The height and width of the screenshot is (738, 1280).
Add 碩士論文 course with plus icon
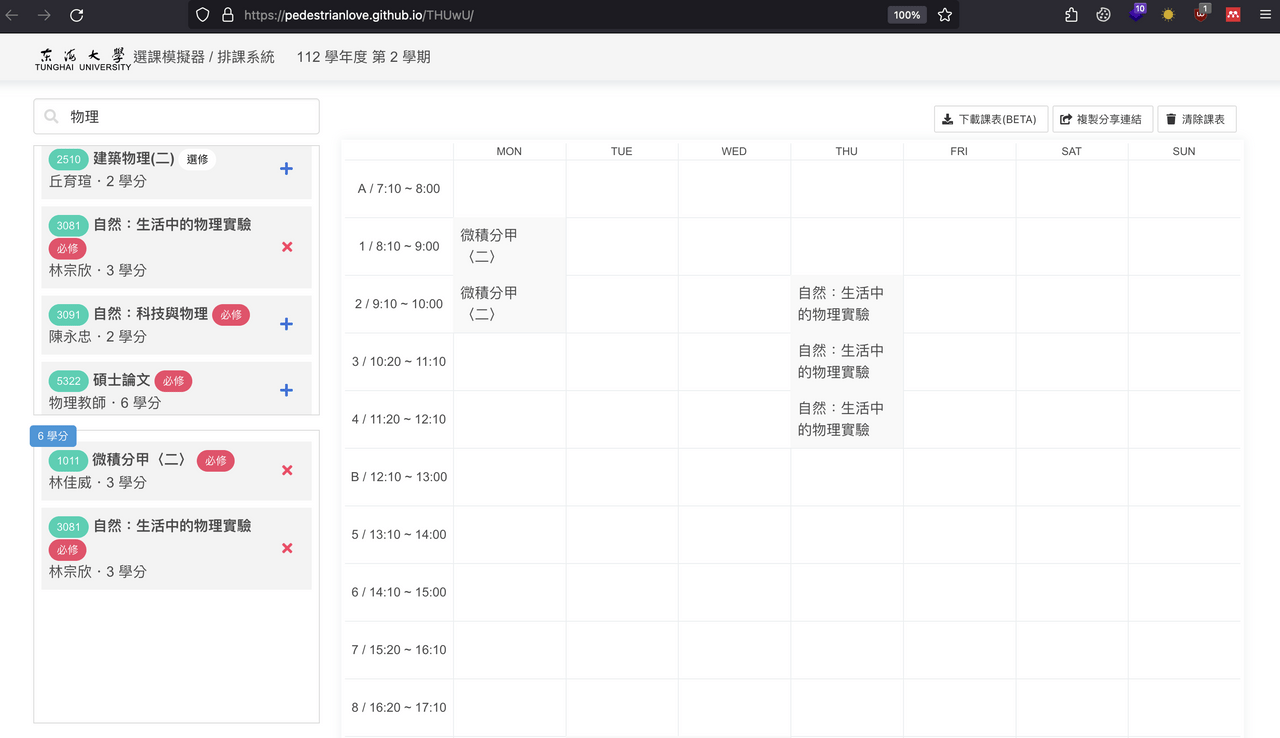point(286,390)
